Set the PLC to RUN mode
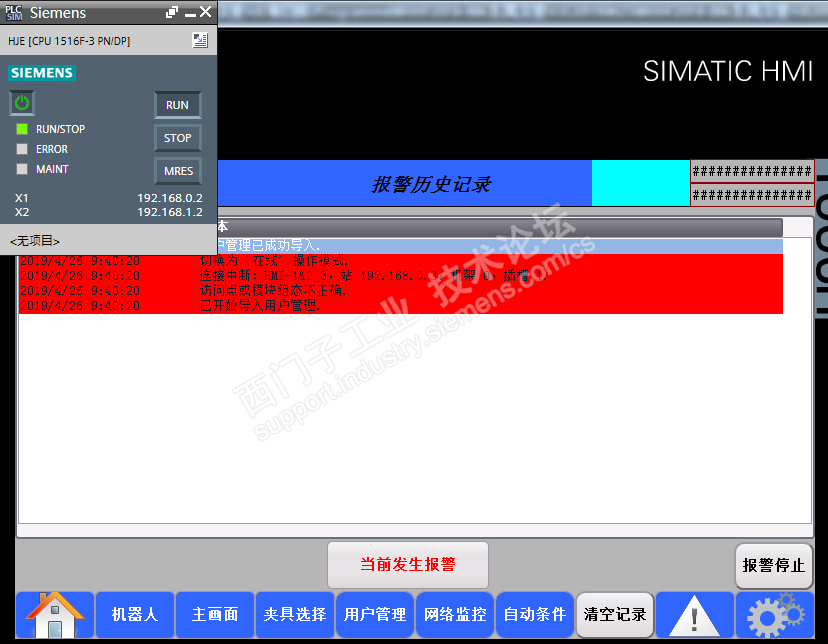This screenshot has width=828, height=644. coord(177,105)
